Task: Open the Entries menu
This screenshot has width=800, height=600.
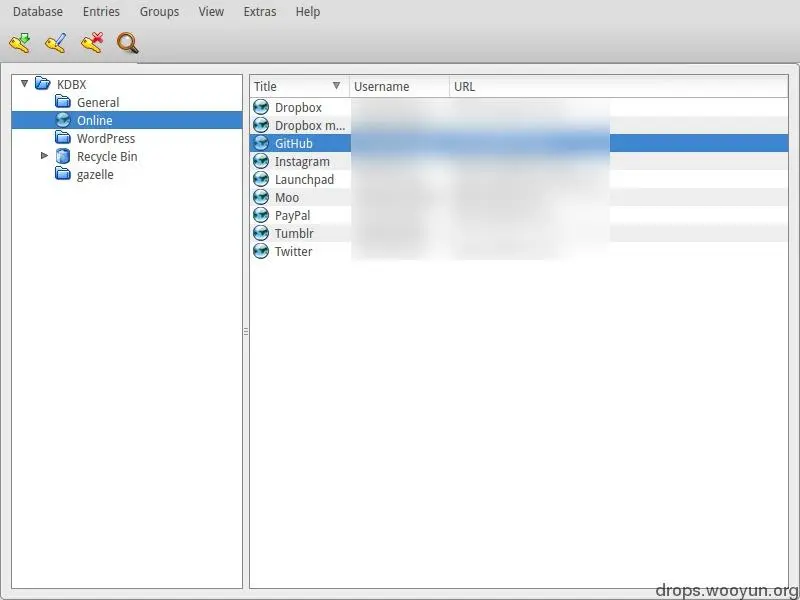Action: 101,12
